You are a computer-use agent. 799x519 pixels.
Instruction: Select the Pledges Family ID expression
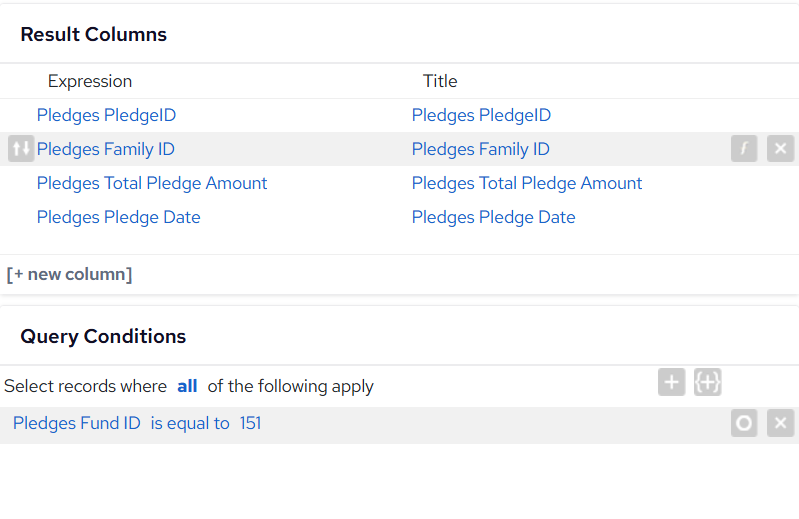coord(105,149)
